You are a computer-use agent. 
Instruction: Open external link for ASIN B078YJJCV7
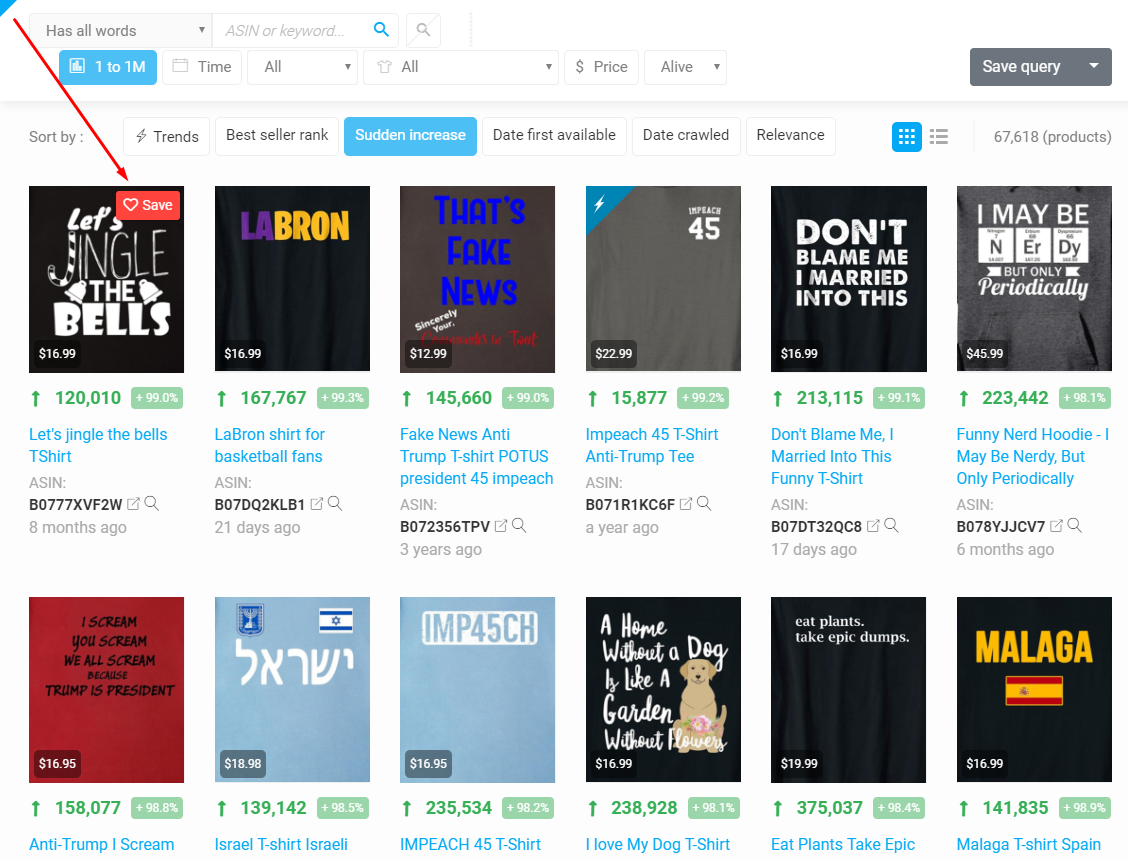1056,526
